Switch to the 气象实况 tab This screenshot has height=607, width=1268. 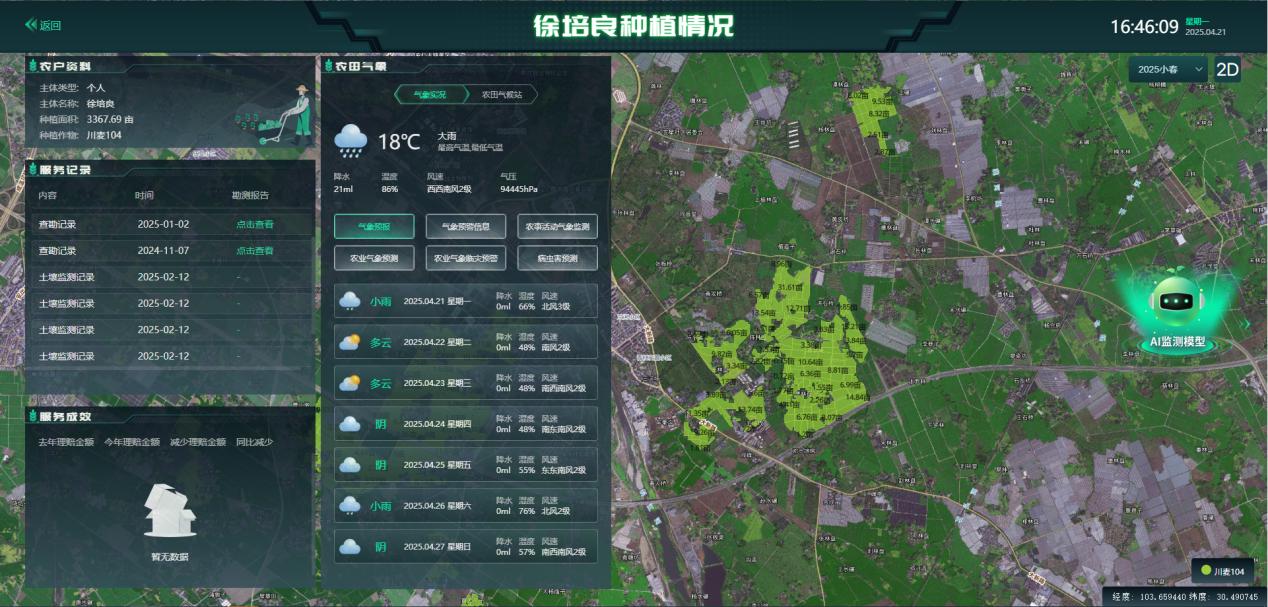tap(430, 94)
